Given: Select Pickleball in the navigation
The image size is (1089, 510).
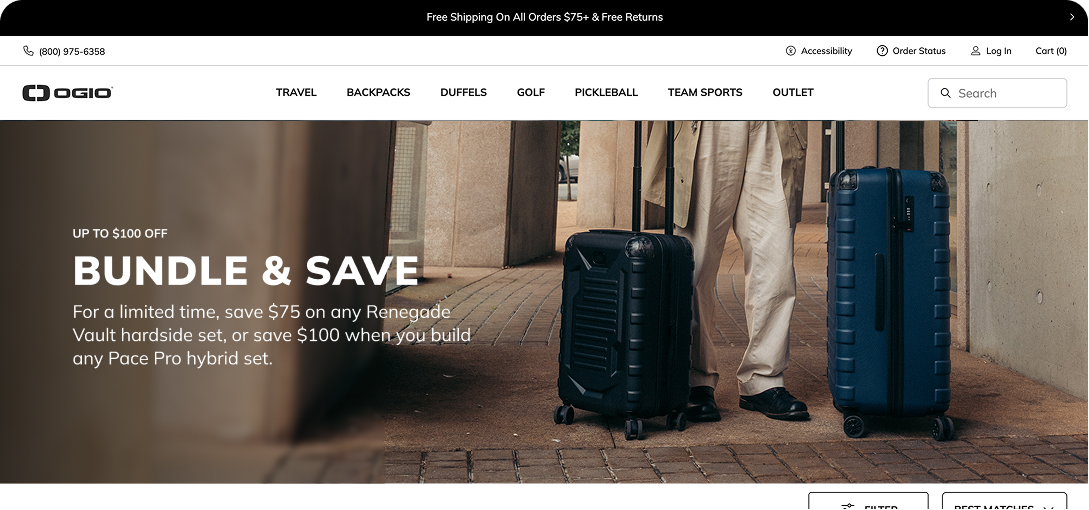Looking at the screenshot, I should point(606,92).
